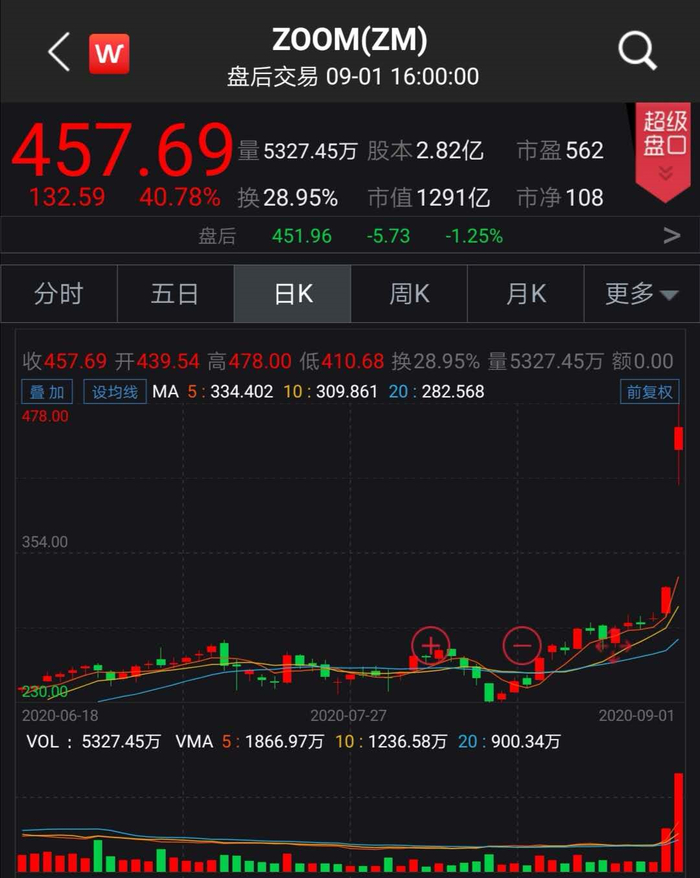The image size is (700, 878).
Task: Tap the 市净 108 P/B value
Action: (x=560, y=198)
